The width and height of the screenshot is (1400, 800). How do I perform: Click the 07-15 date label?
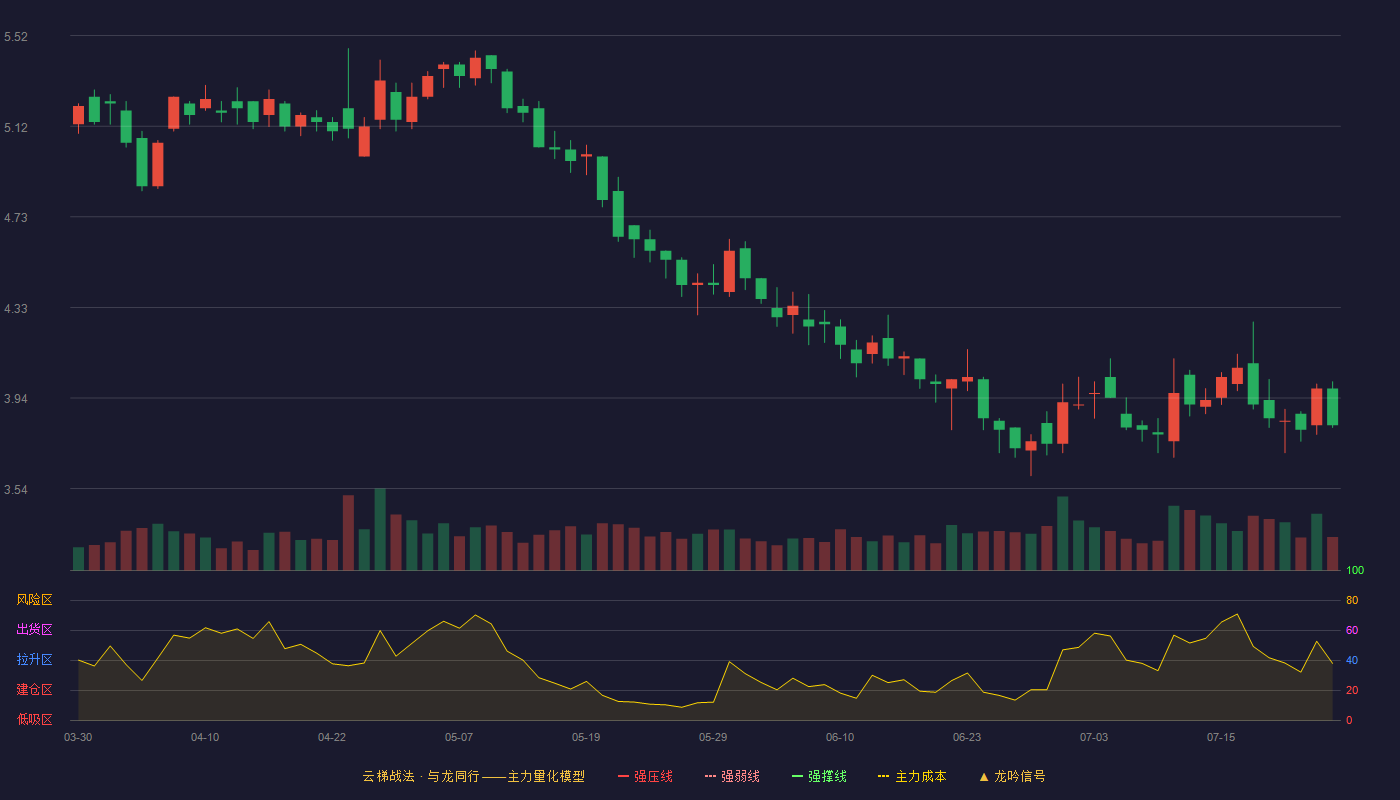1221,737
